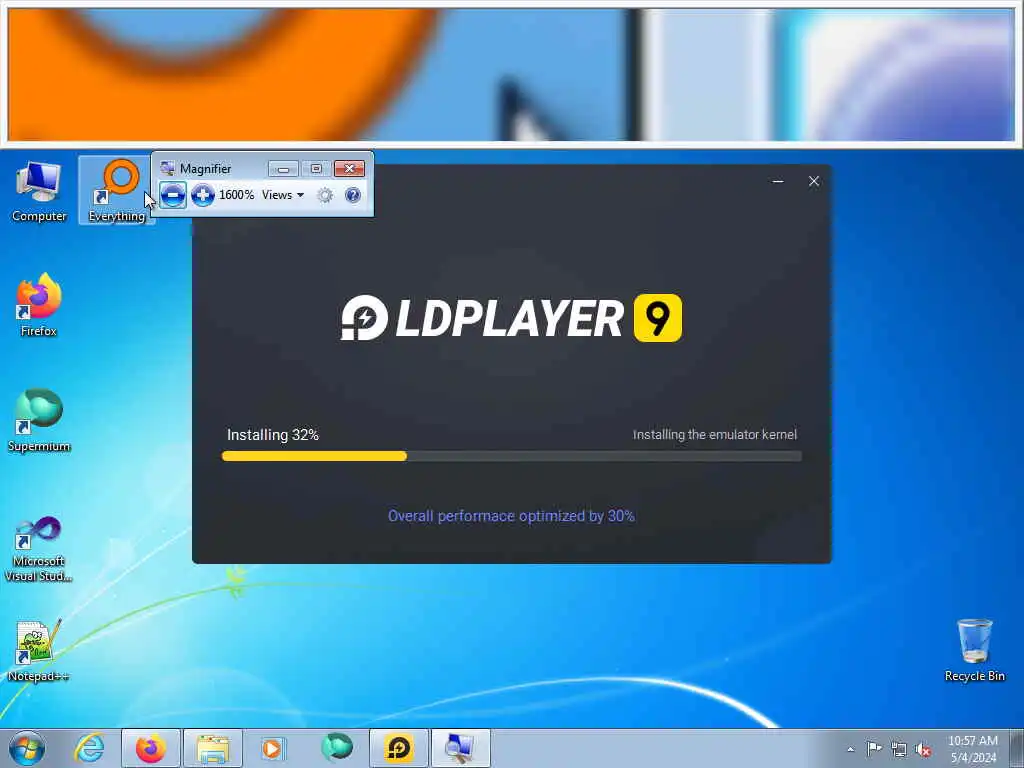Select the Recycle Bin icon
Screen dimensions: 1024x768
[974, 650]
